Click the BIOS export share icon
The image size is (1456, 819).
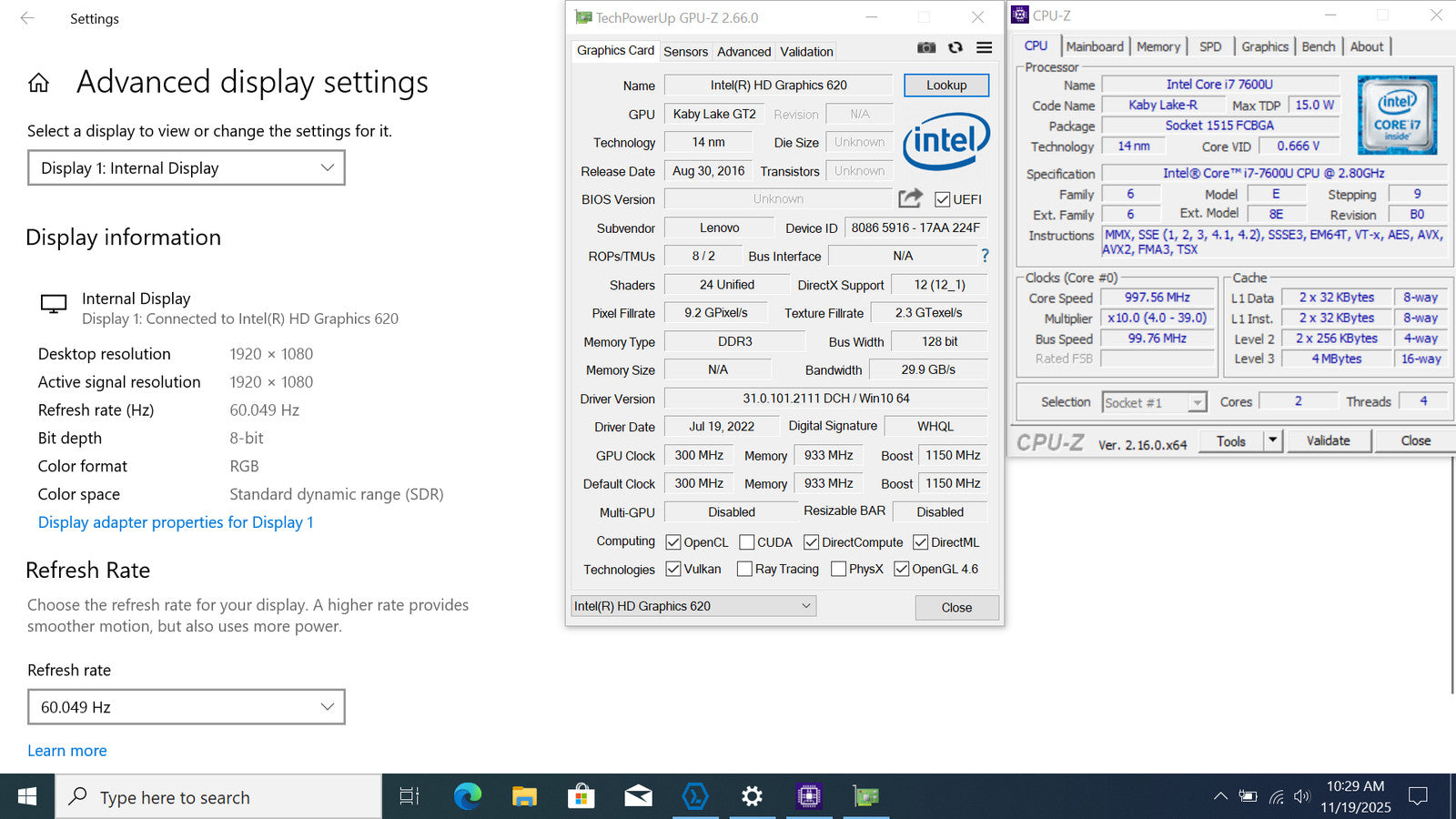coord(910,198)
